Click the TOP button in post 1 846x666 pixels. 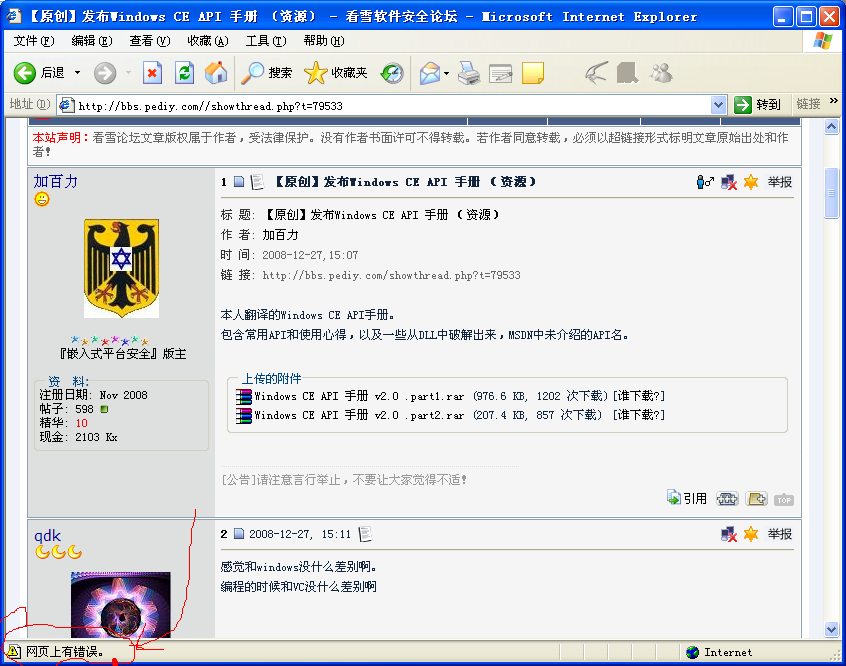783,500
